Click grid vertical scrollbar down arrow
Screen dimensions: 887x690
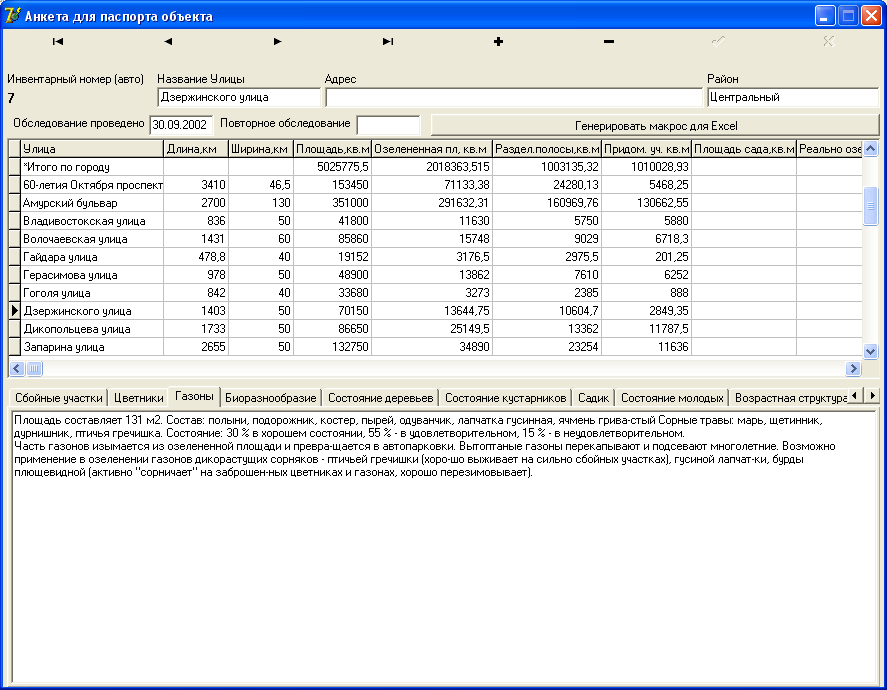pos(871,351)
